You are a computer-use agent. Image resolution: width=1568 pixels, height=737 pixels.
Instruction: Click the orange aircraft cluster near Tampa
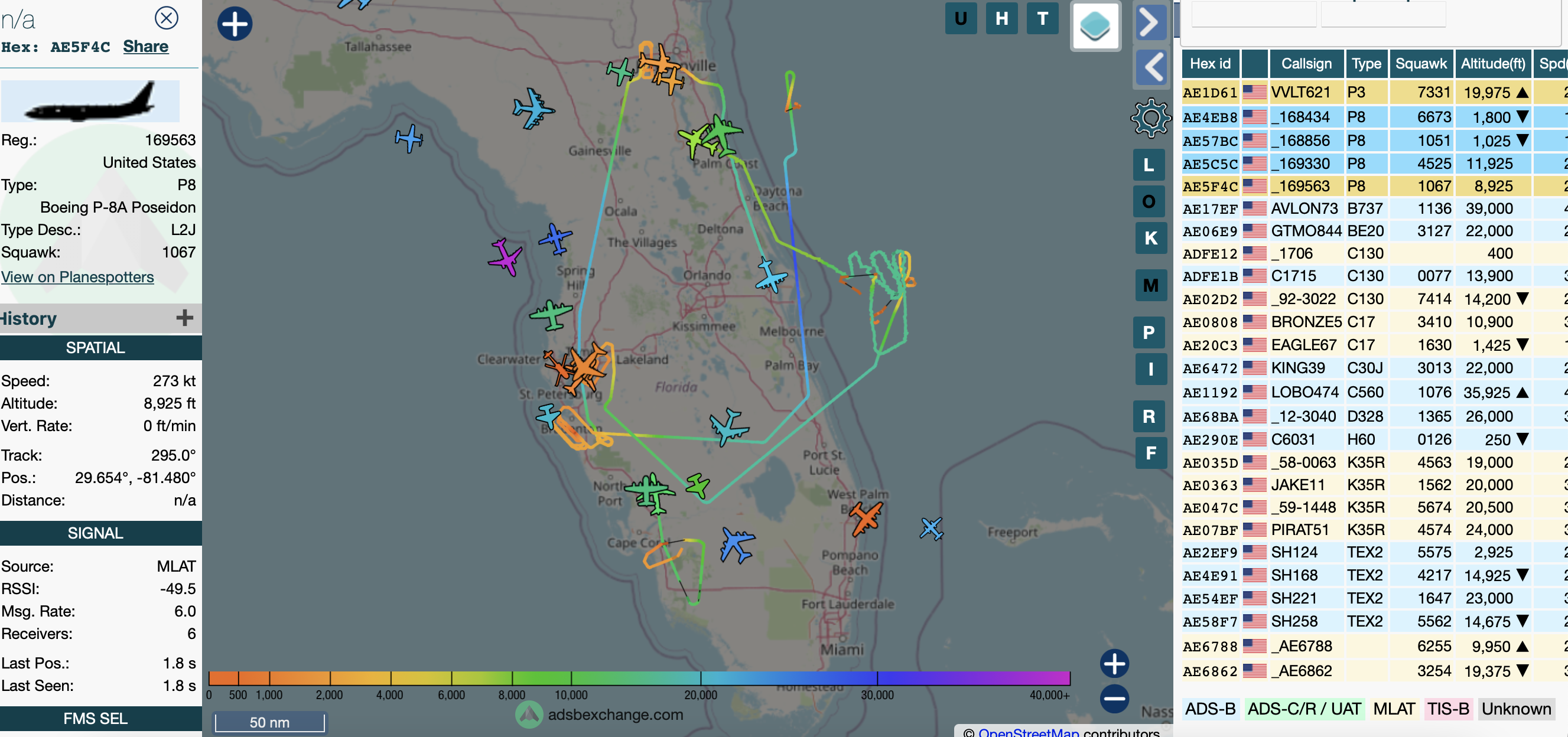[x=585, y=366]
